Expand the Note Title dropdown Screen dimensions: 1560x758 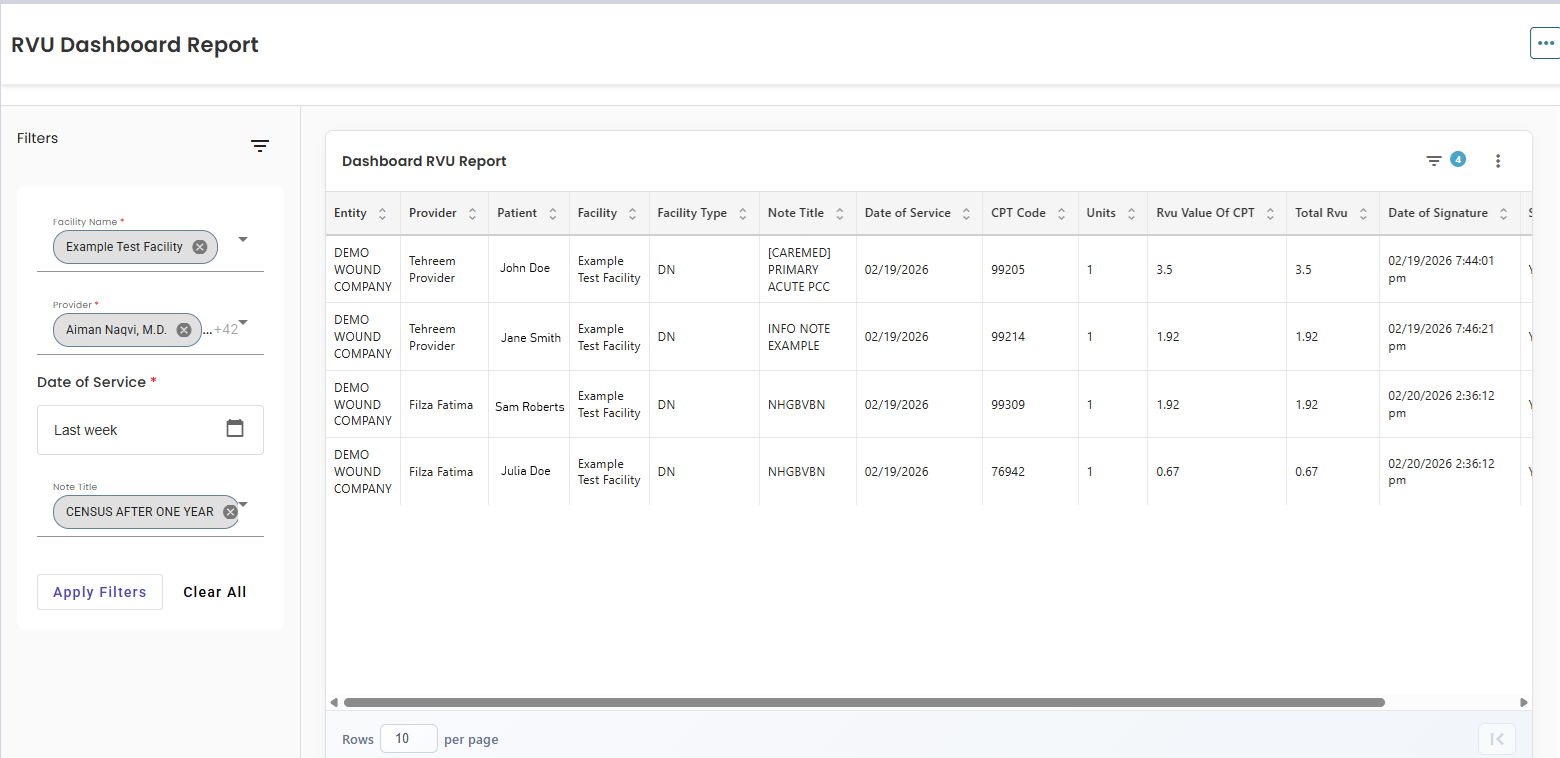(x=243, y=504)
